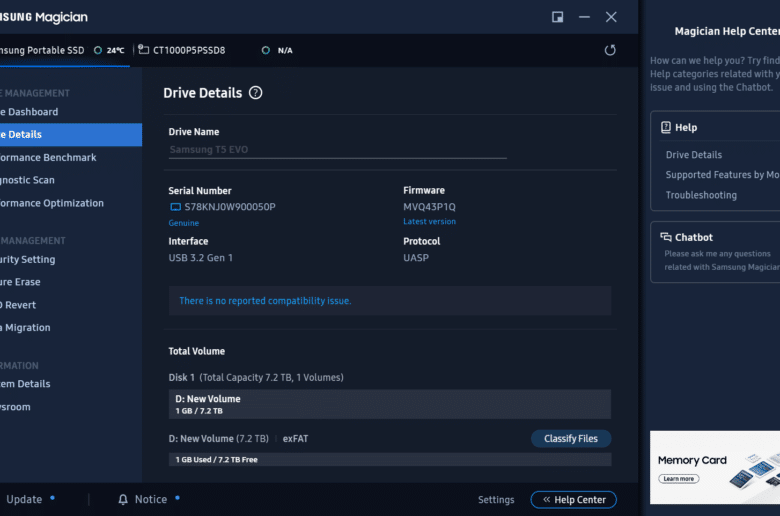Click the D: New Volume disk bar
Screen dimensions: 780x516
pyautogui.click(x=390, y=404)
